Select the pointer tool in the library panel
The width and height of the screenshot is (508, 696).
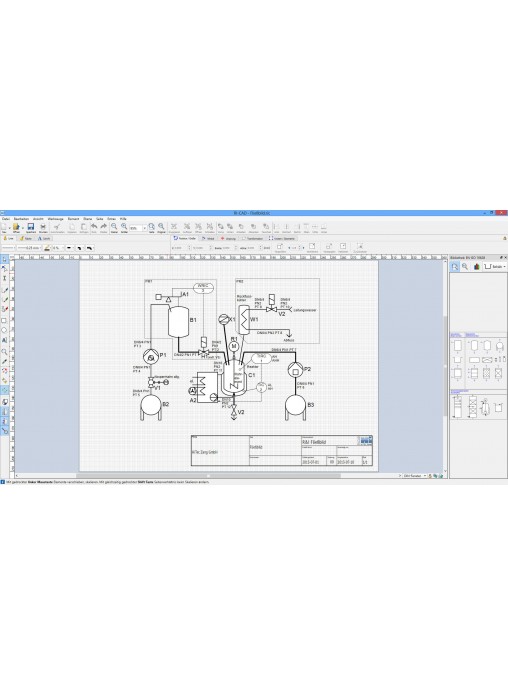click(455, 266)
